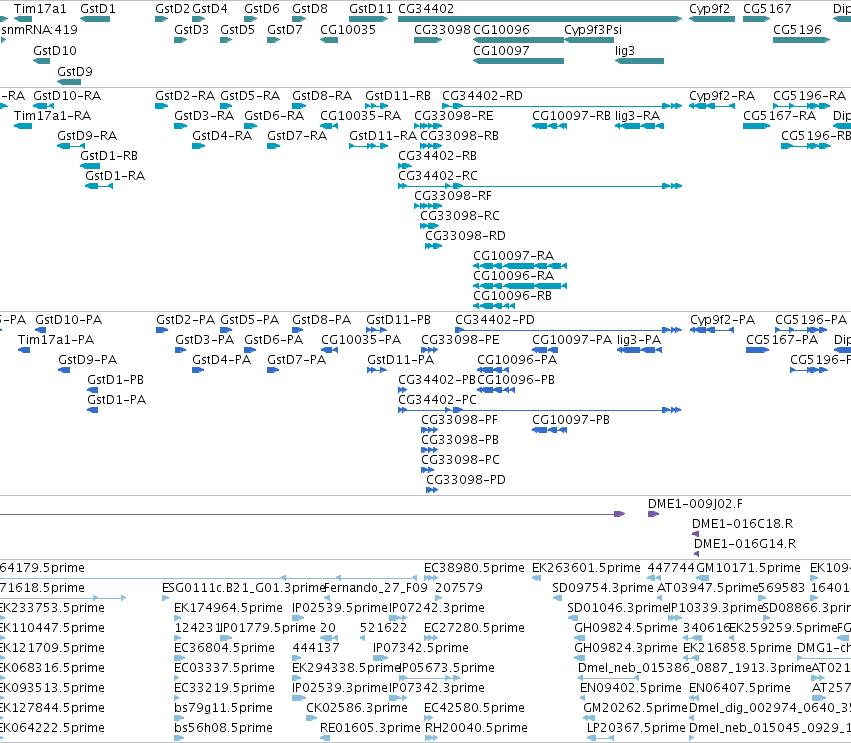This screenshot has height=743, width=851.
Task: Click the GstD9-PA protein label
Action: (x=87, y=360)
